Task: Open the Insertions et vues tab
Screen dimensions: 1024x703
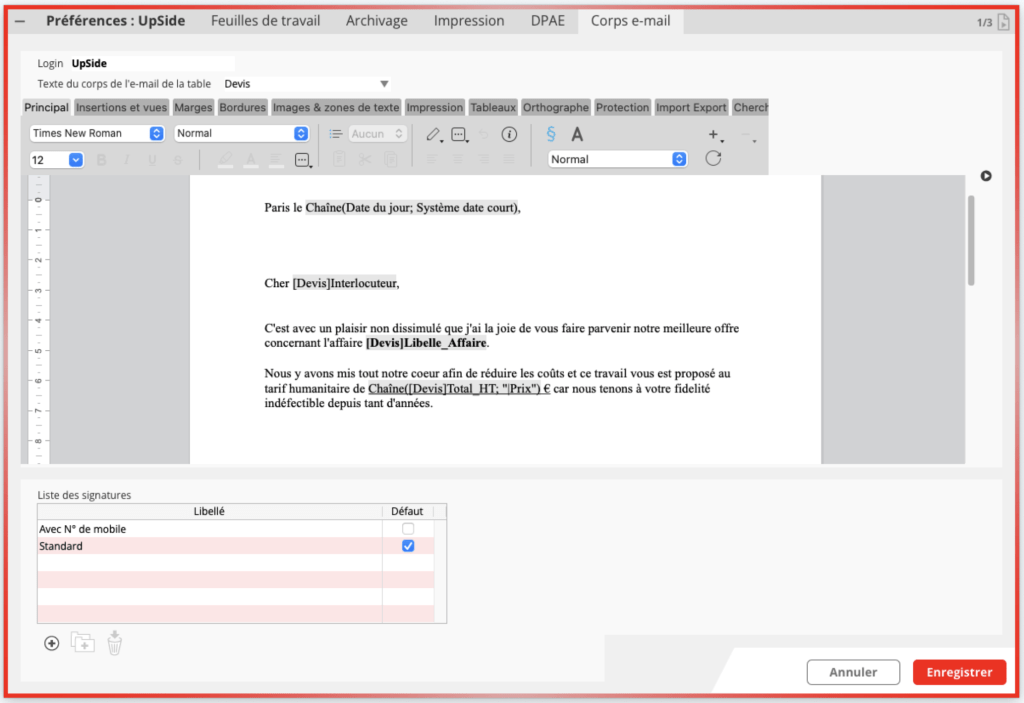Action: pyautogui.click(x=122, y=107)
